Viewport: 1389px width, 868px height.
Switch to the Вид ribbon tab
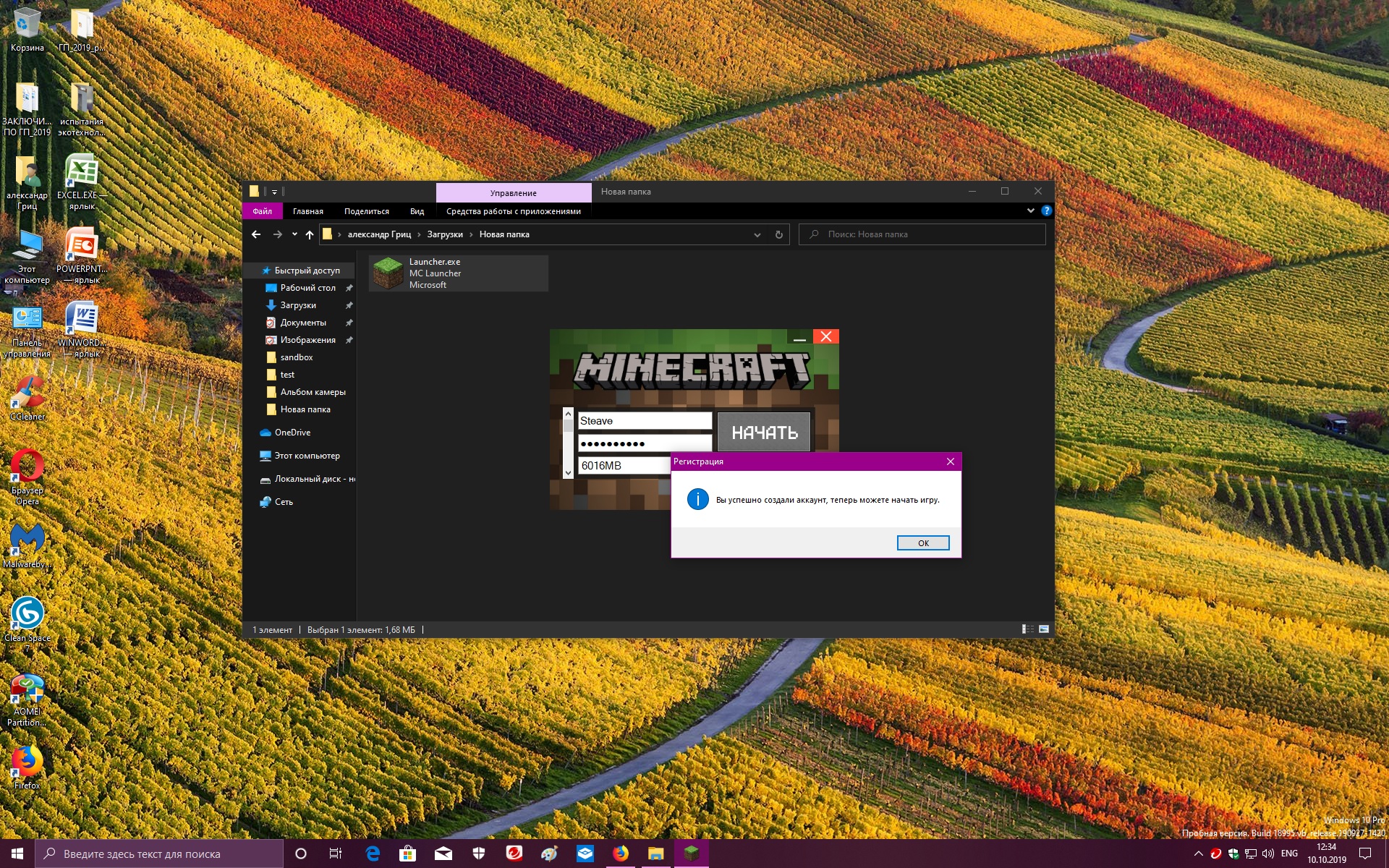tap(417, 211)
